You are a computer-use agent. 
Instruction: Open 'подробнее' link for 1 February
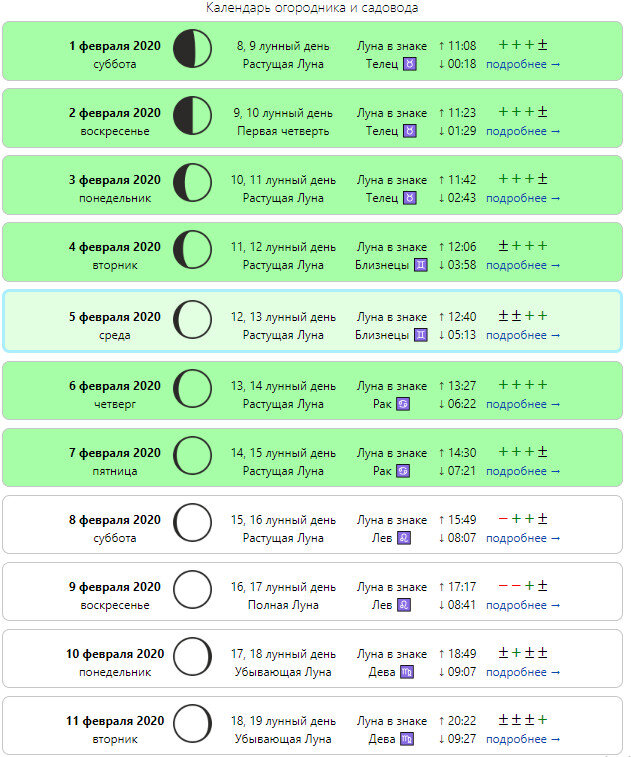click(x=523, y=64)
